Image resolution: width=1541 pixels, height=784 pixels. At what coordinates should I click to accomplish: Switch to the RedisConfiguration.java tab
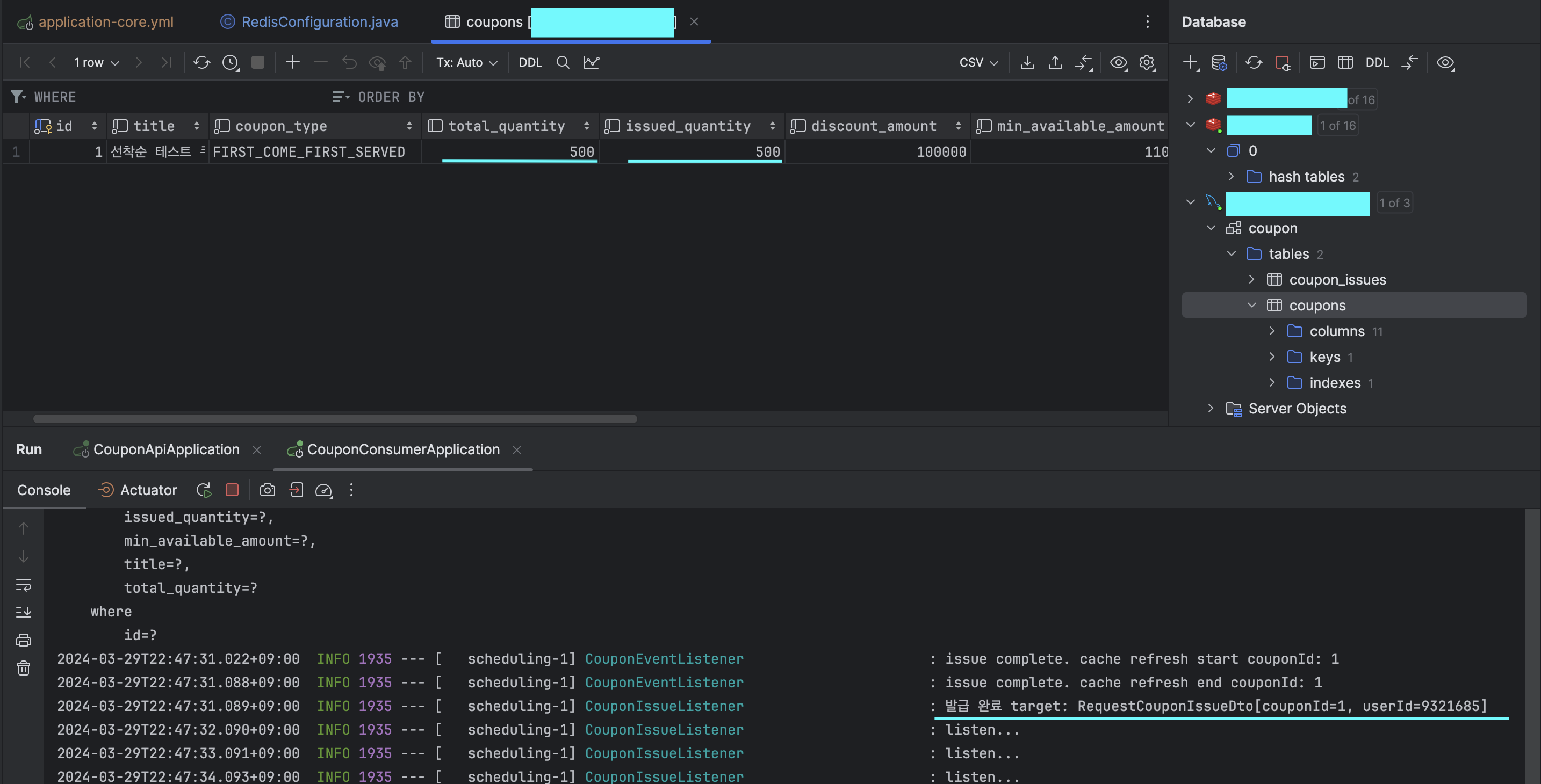[319, 21]
